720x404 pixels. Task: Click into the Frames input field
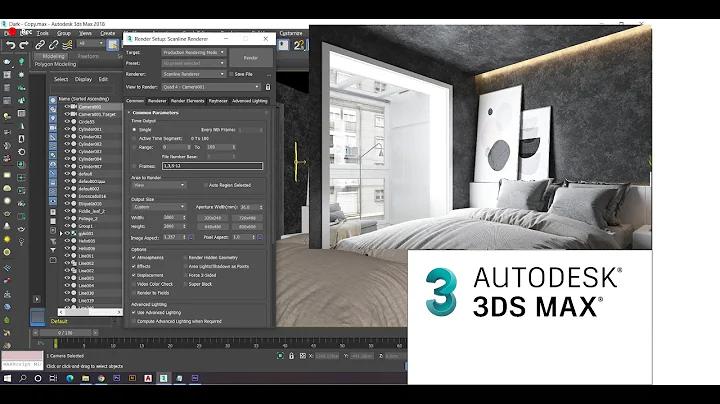[212, 166]
